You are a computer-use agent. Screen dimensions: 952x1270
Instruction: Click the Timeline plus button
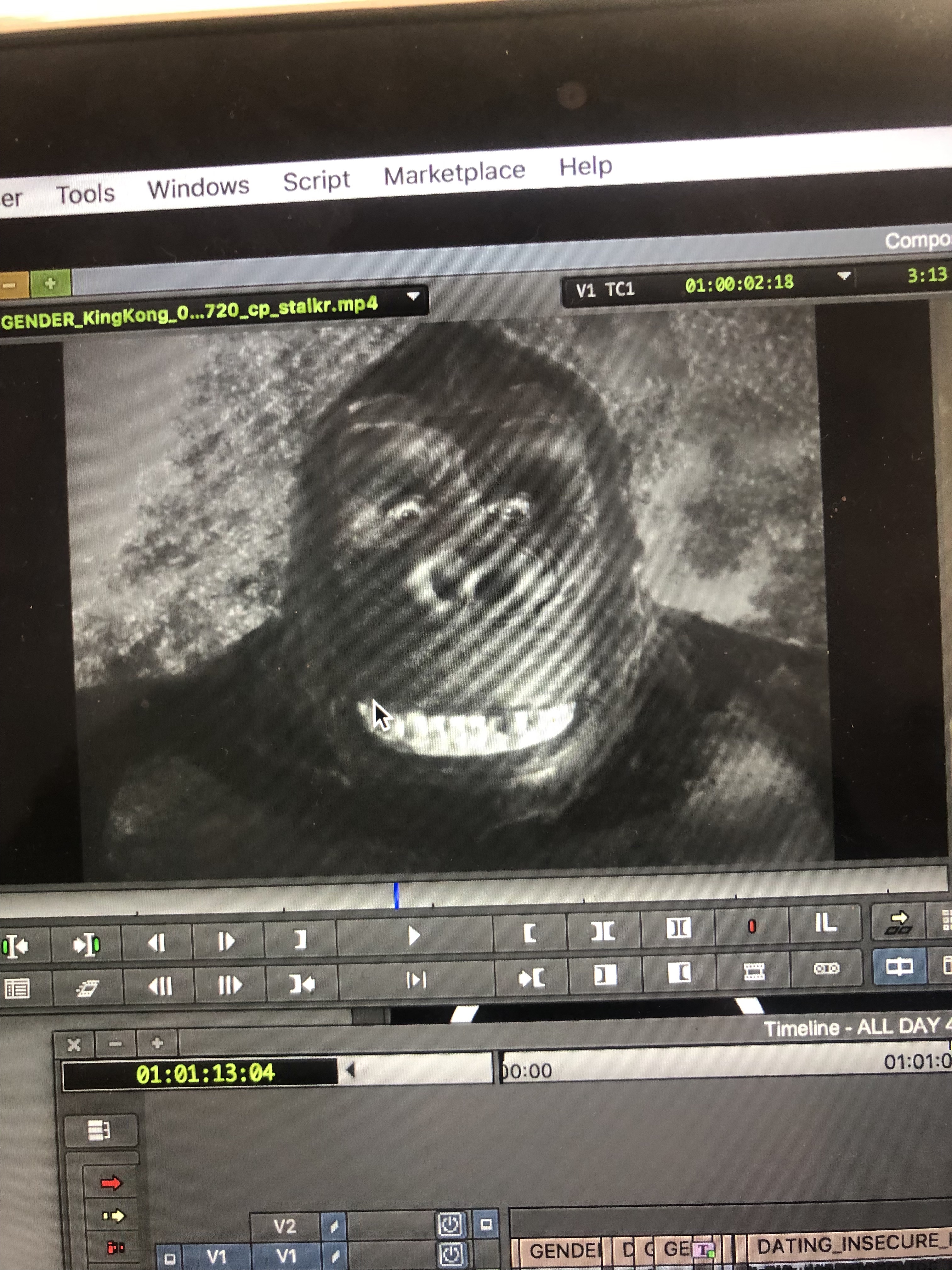tap(157, 1043)
